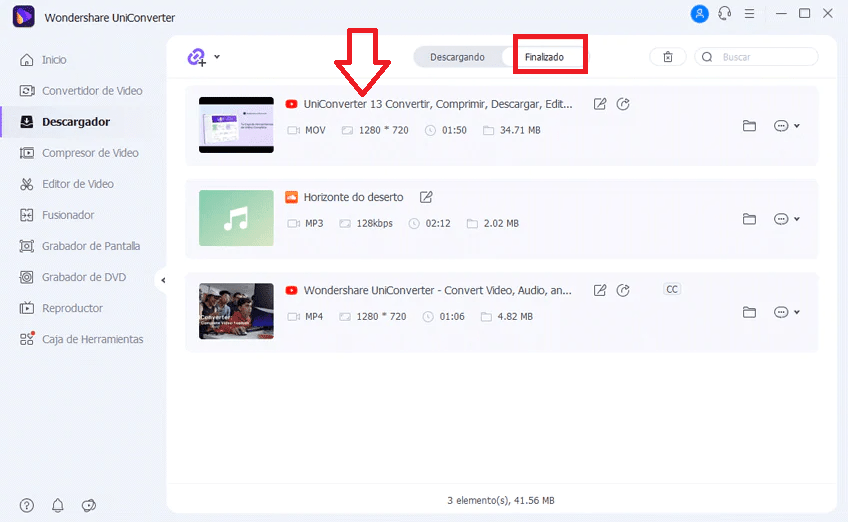848x522 pixels.
Task: Open the hamburger main menu
Action: (749, 14)
